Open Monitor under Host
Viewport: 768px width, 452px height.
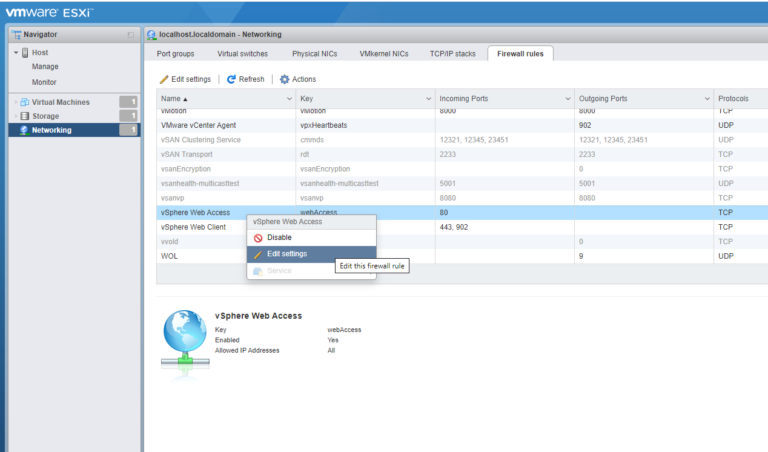44,82
